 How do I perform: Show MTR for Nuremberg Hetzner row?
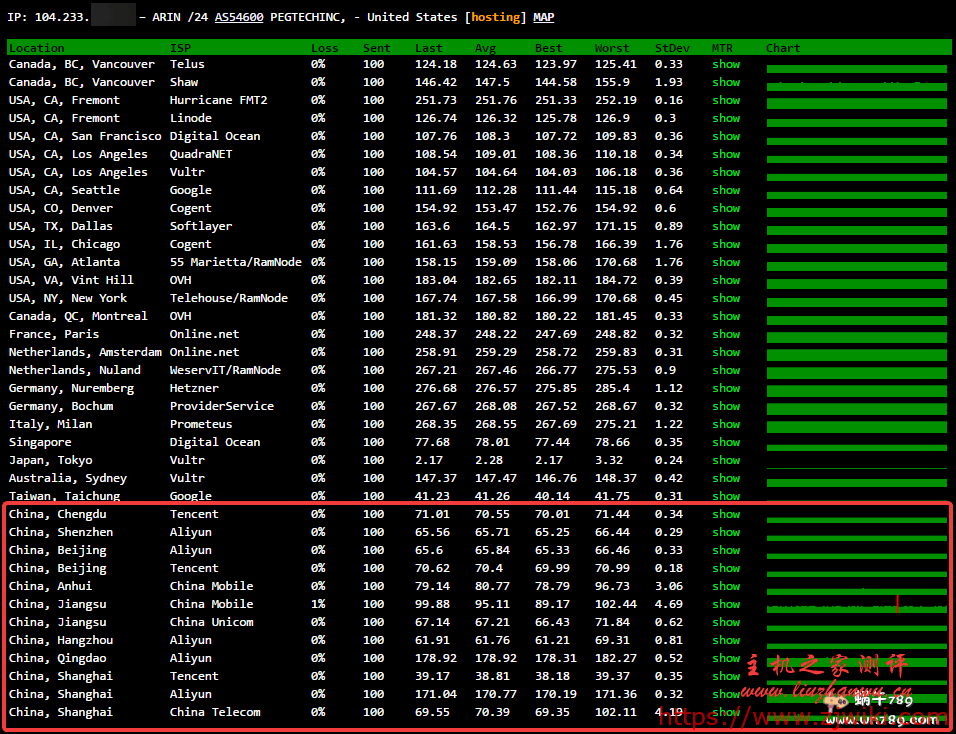pyautogui.click(x=726, y=388)
